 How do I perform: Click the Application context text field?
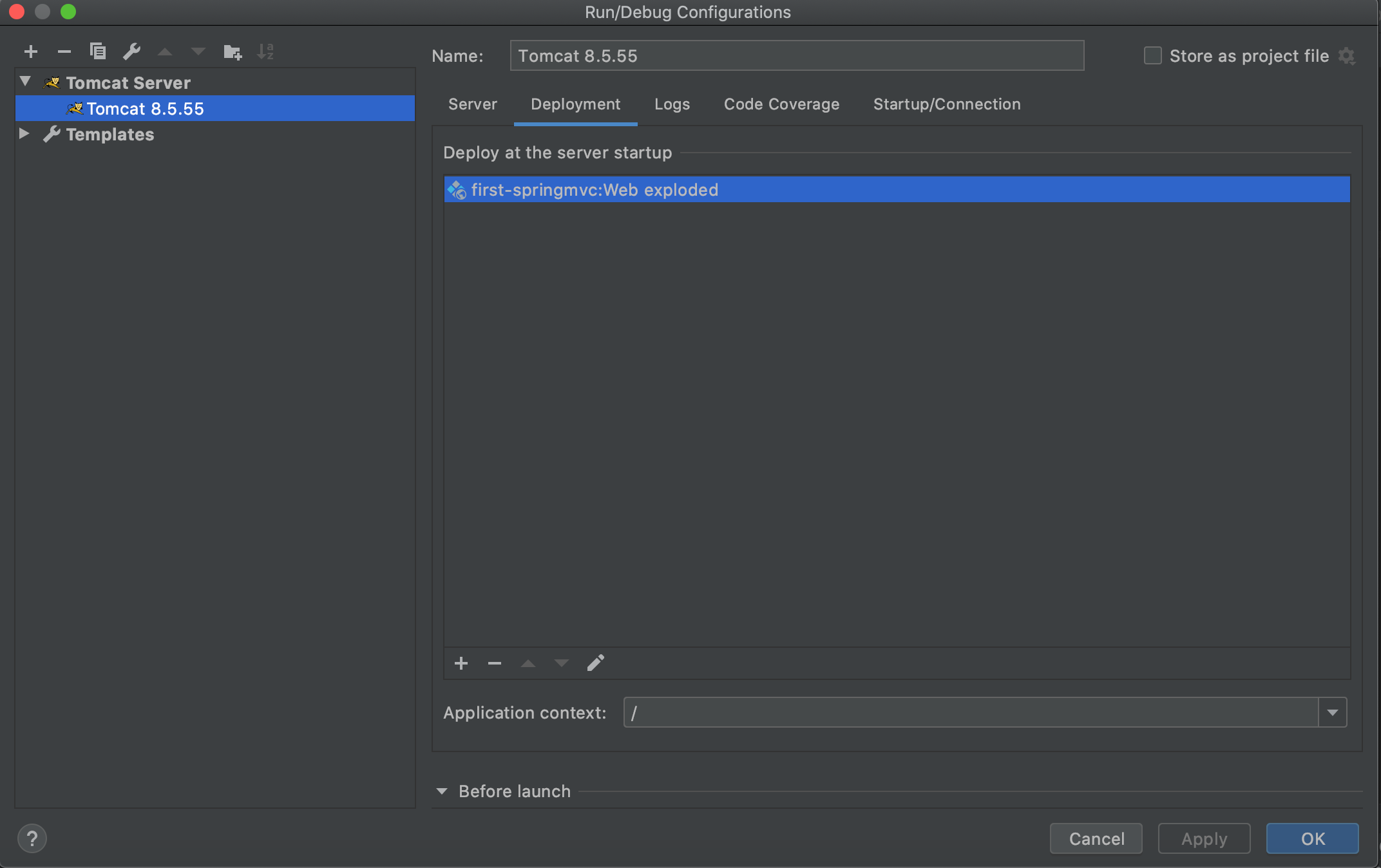coord(971,713)
